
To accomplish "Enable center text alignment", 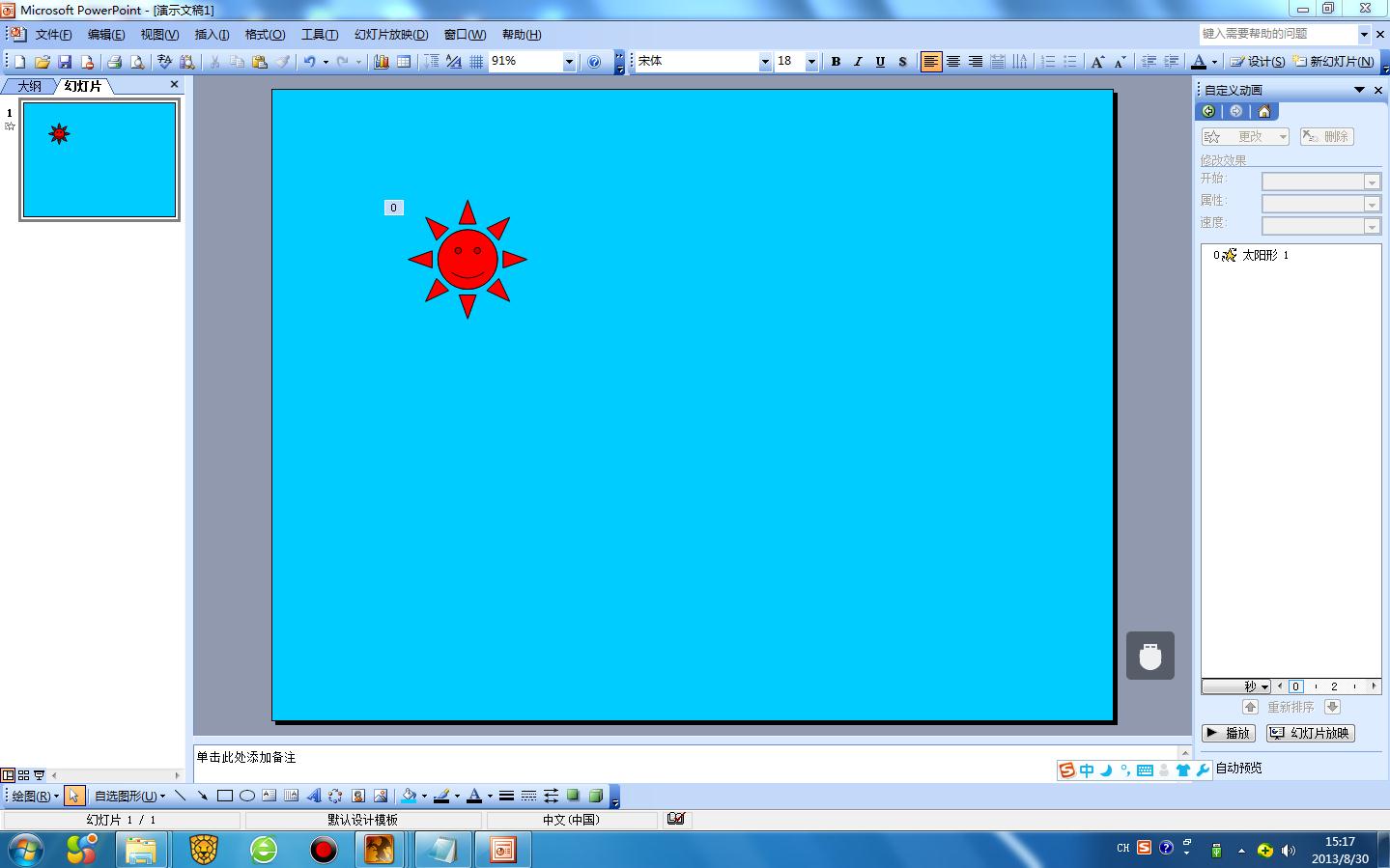I will click(953, 62).
